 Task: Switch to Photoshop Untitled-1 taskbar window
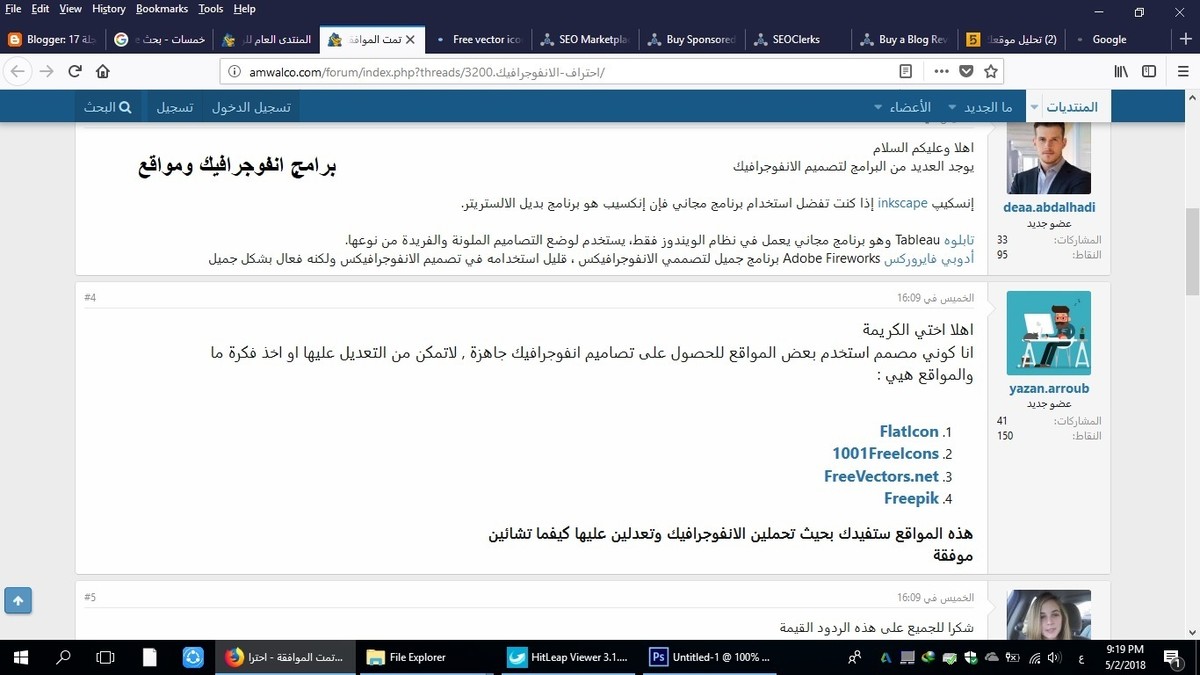click(712, 657)
